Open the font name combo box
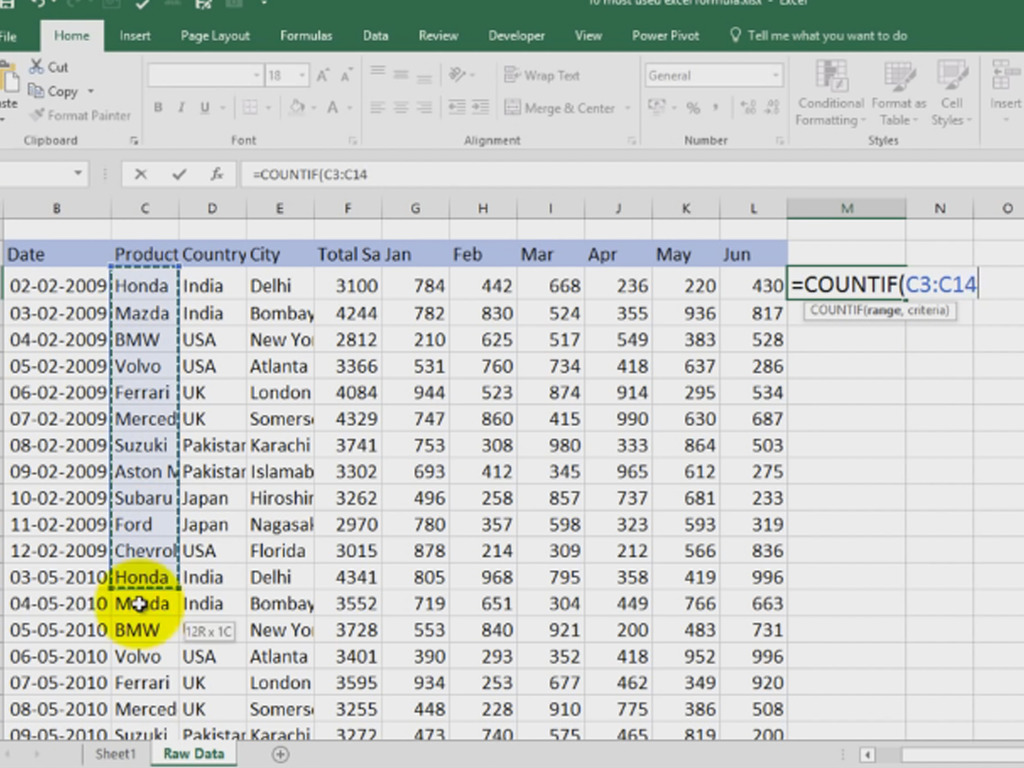This screenshot has width=1024, height=768. 205,76
